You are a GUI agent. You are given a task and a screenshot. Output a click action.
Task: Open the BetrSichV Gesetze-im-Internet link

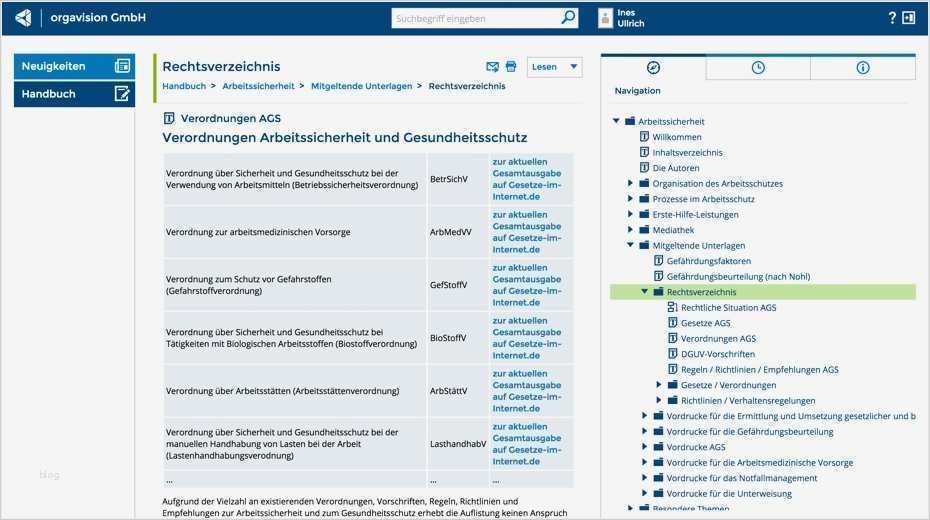(x=527, y=179)
